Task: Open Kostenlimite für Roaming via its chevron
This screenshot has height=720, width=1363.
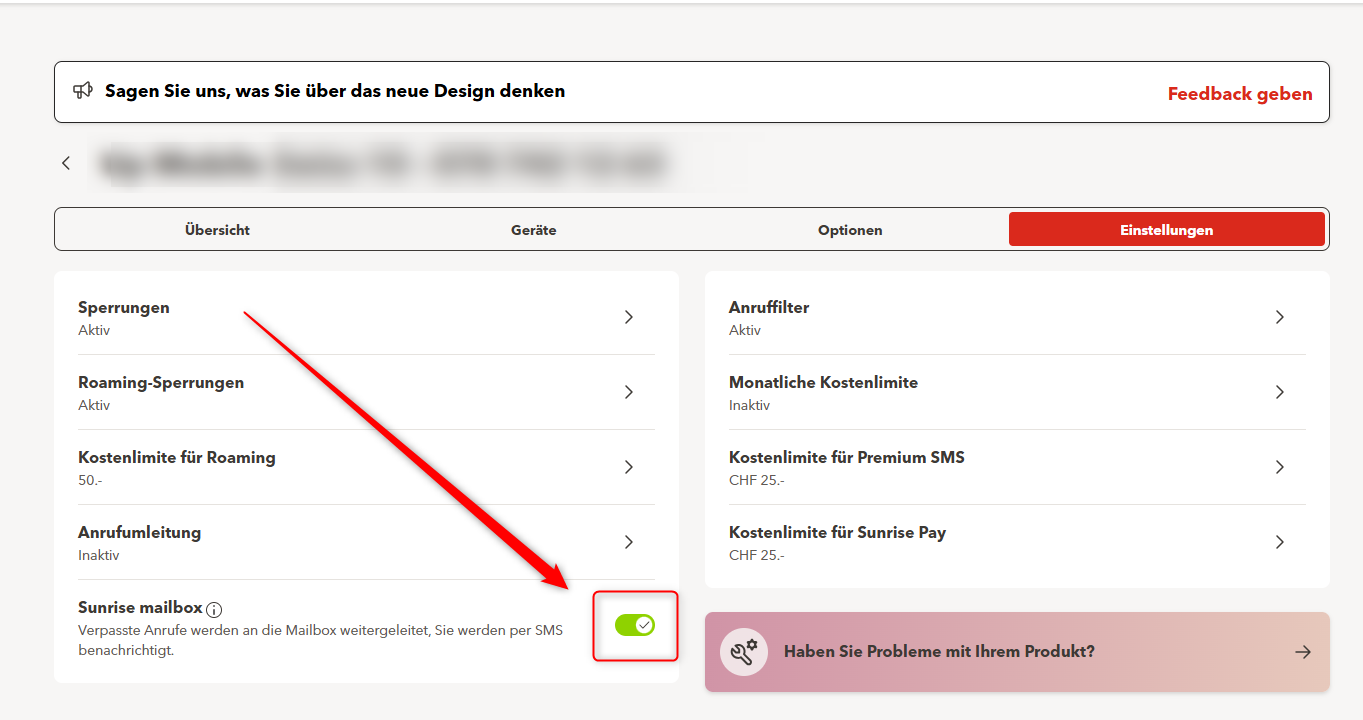Action: click(x=629, y=467)
